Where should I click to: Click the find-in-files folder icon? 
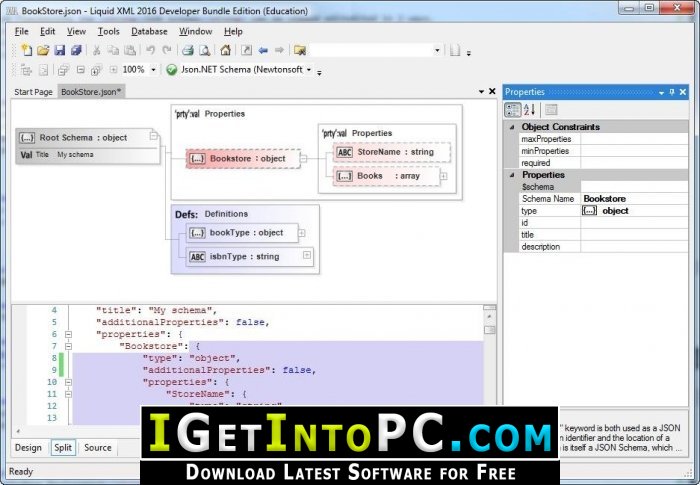(x=300, y=50)
